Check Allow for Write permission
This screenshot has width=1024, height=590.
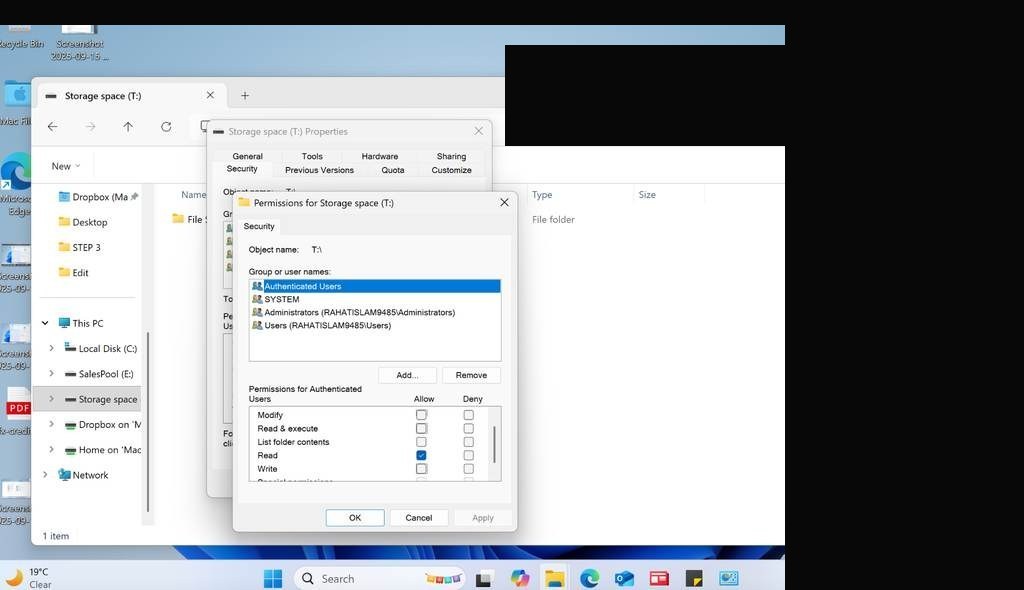[x=421, y=468]
